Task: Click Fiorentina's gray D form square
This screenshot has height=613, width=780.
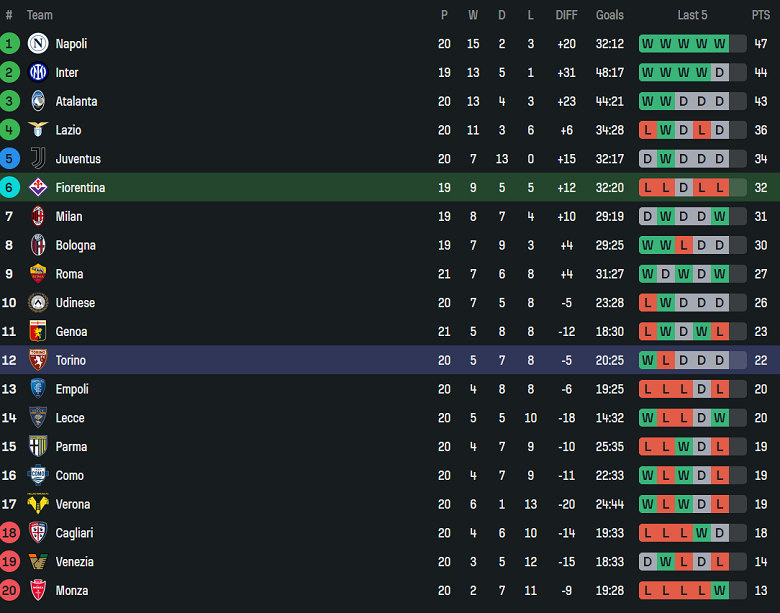Action: (x=683, y=187)
